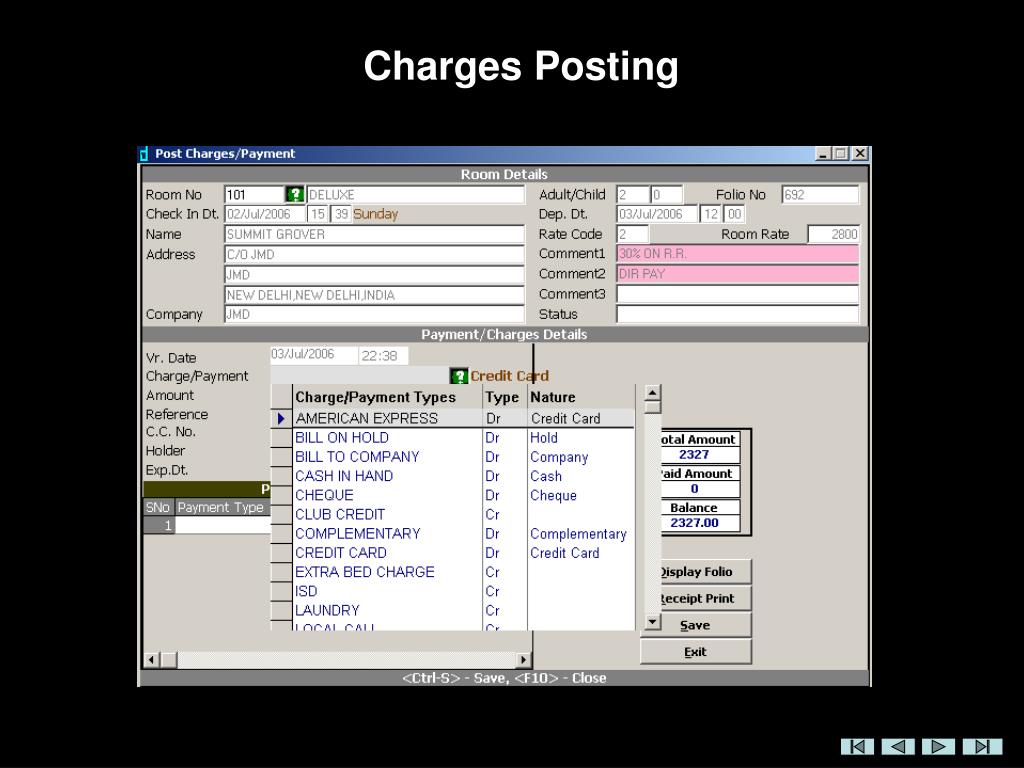
Task: Click the Room Rate field showing 2800
Action: click(x=833, y=234)
